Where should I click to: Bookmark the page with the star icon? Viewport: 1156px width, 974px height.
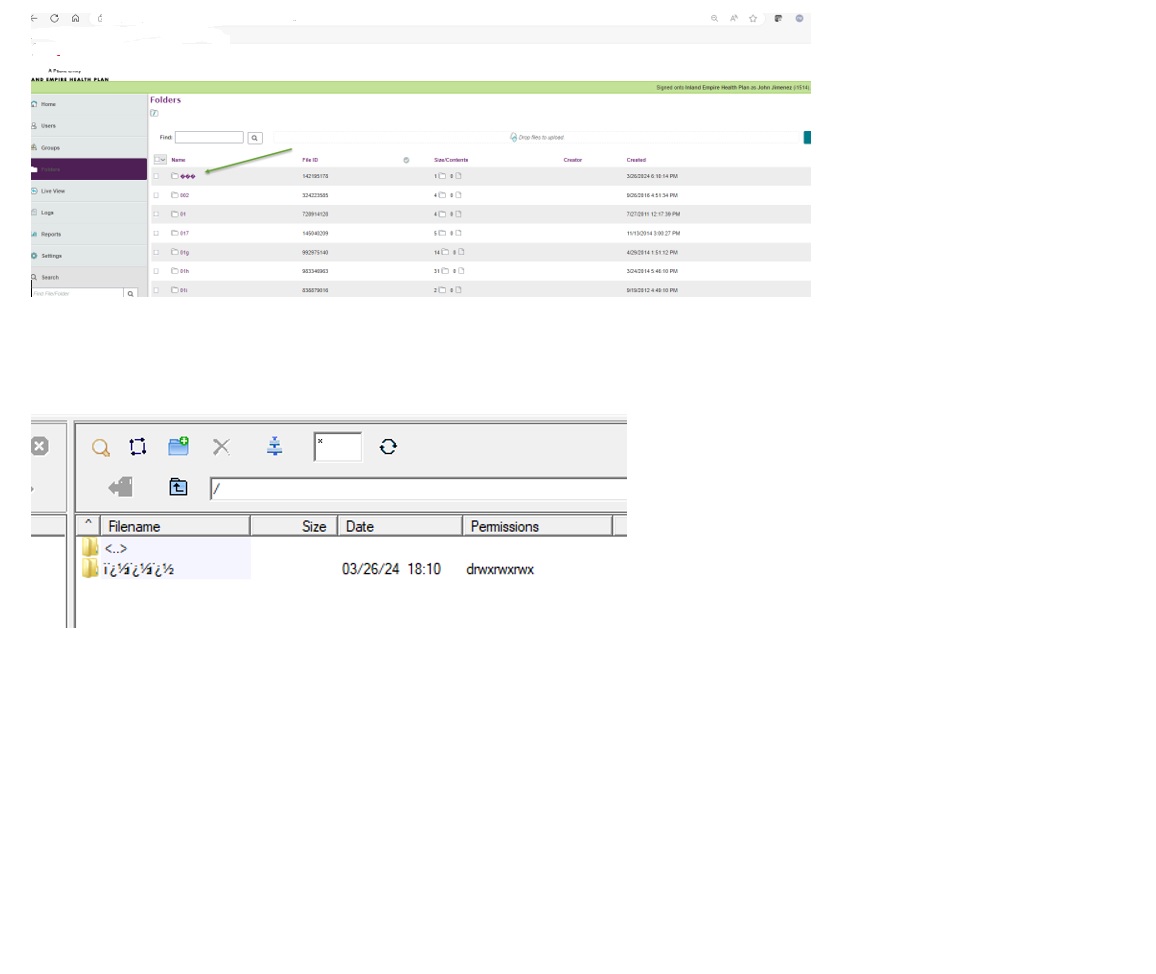(x=753, y=18)
